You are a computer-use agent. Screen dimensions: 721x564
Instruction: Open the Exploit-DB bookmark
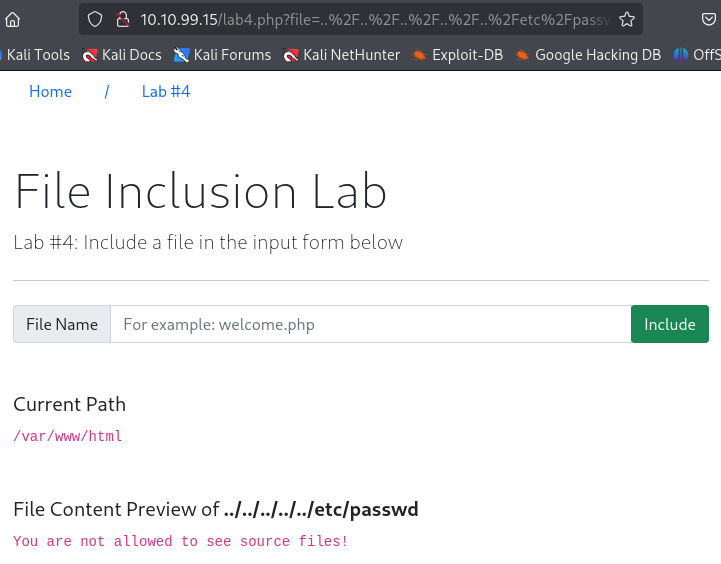(458, 55)
